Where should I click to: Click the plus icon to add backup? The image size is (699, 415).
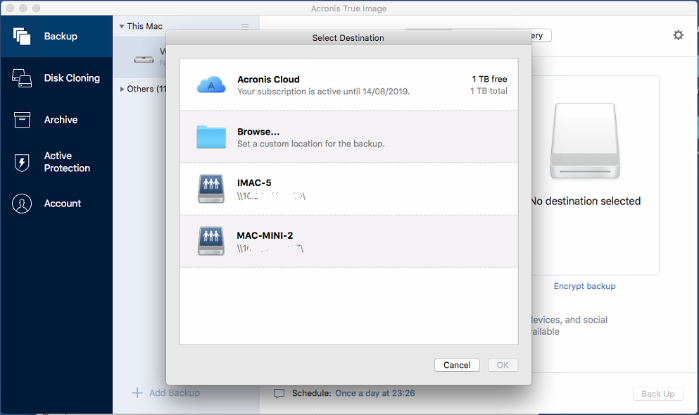pyautogui.click(x=137, y=393)
